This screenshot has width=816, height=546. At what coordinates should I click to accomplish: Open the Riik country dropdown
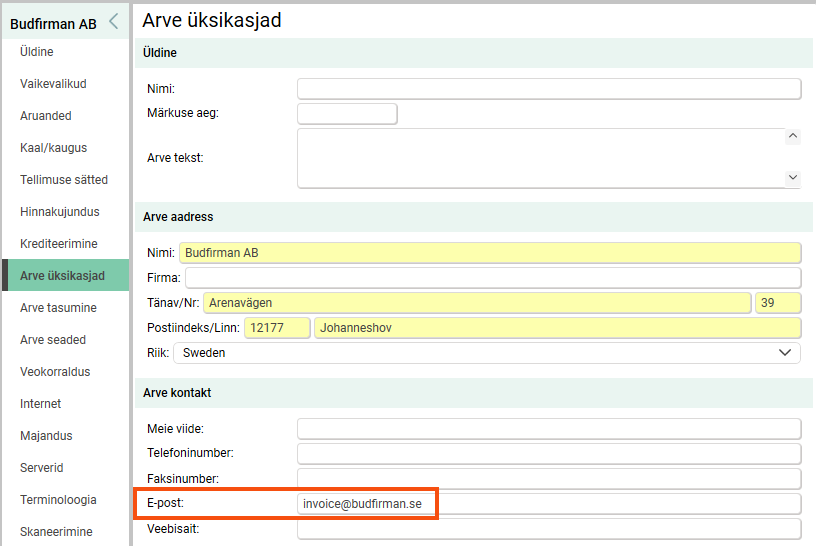click(x=487, y=353)
